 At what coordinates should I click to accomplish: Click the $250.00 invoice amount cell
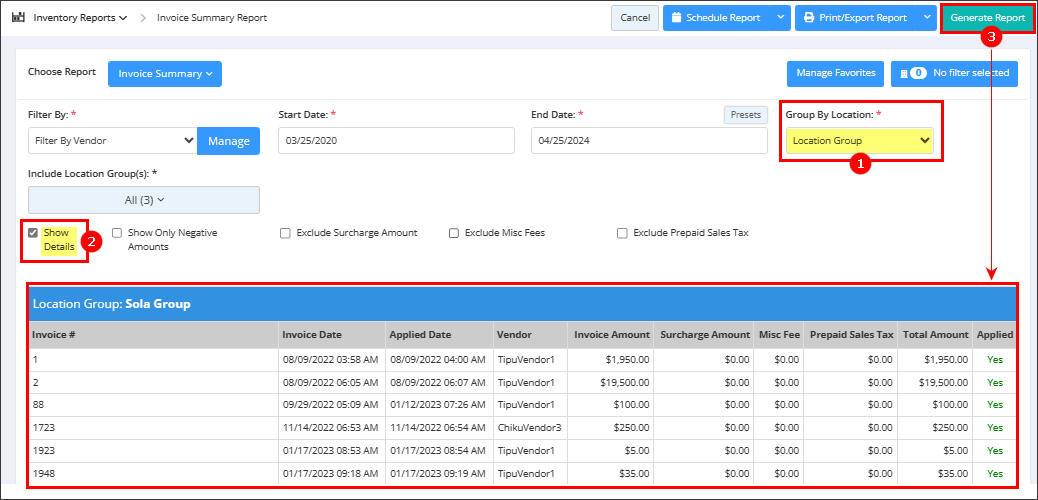[x=610, y=428]
